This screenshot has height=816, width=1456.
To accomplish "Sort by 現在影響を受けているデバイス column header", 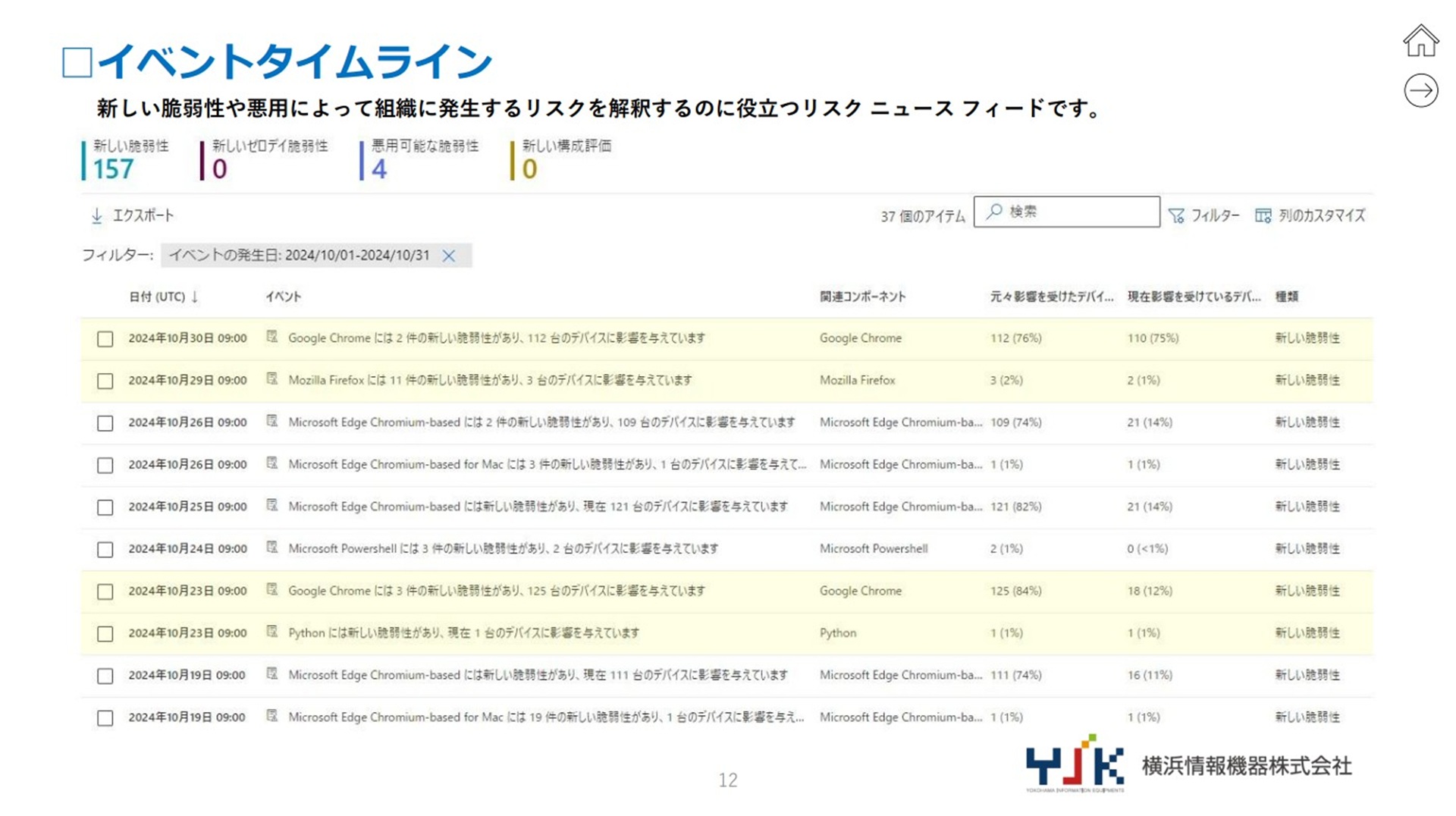I will tap(1194, 297).
